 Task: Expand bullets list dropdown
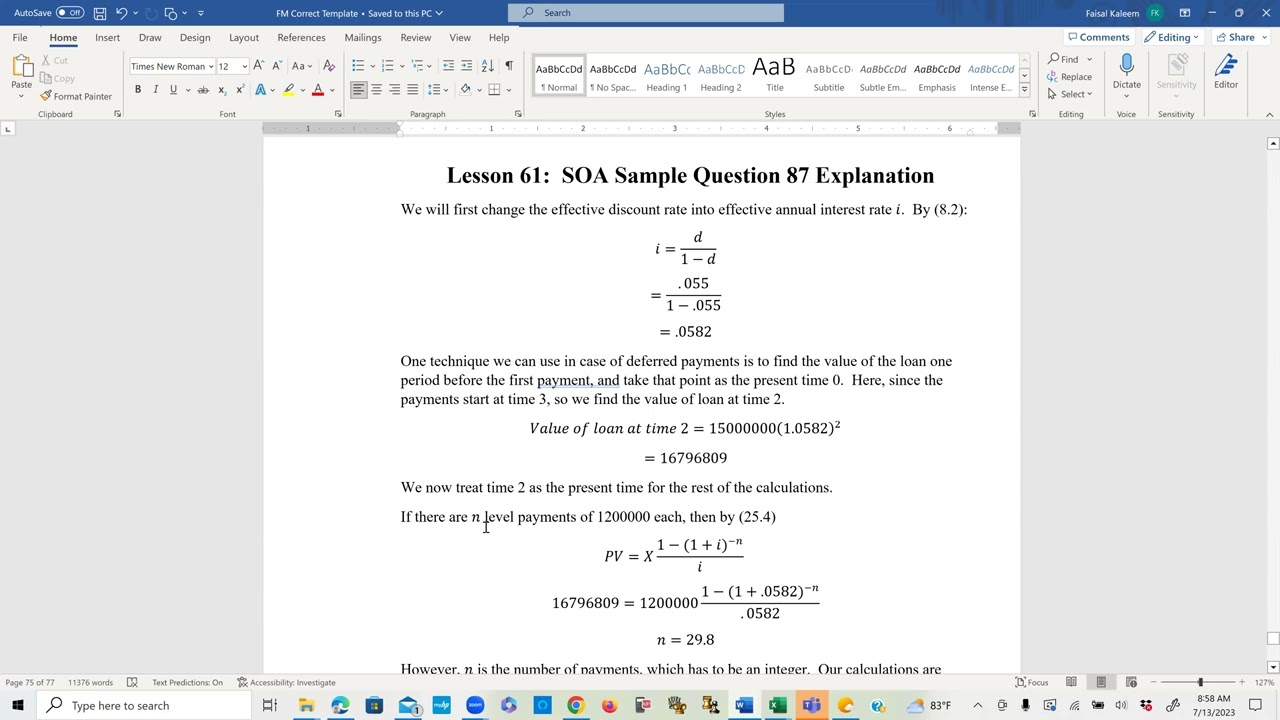(373, 66)
